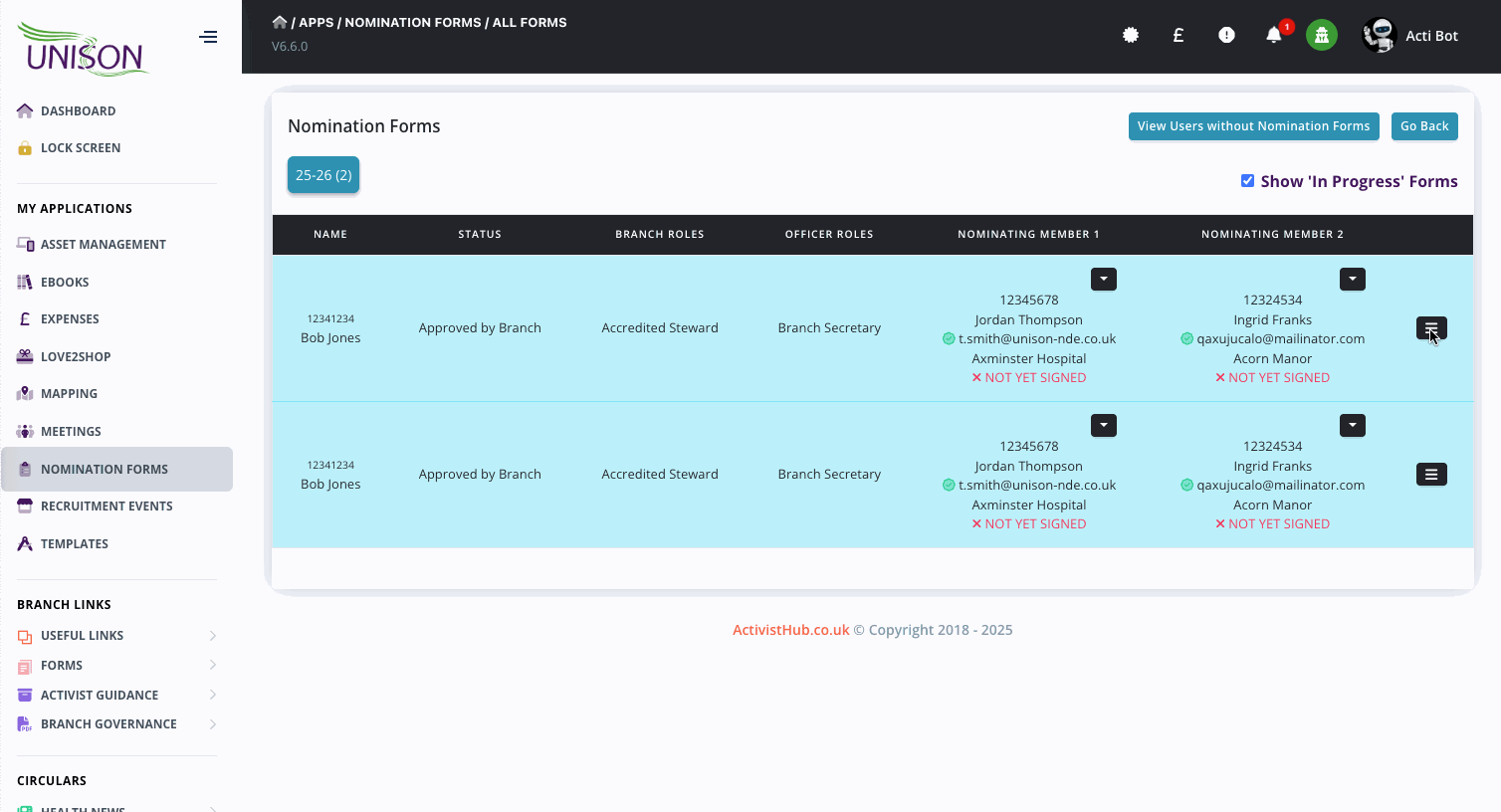Click the exclamation alert icon in header

coord(1226,35)
